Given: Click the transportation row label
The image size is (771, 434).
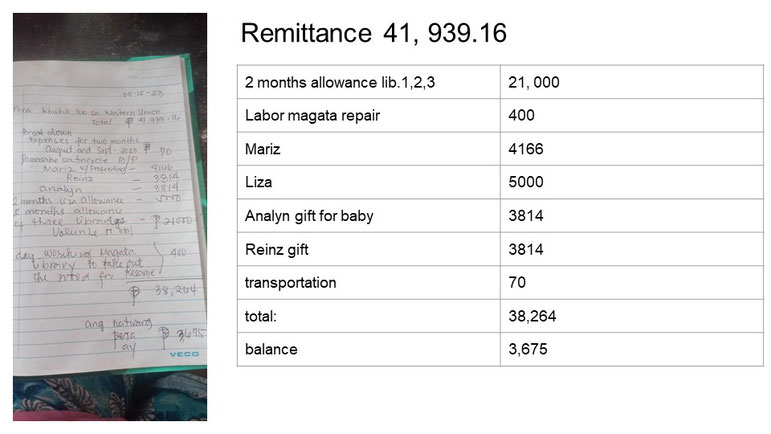Looking at the screenshot, I should pos(291,283).
